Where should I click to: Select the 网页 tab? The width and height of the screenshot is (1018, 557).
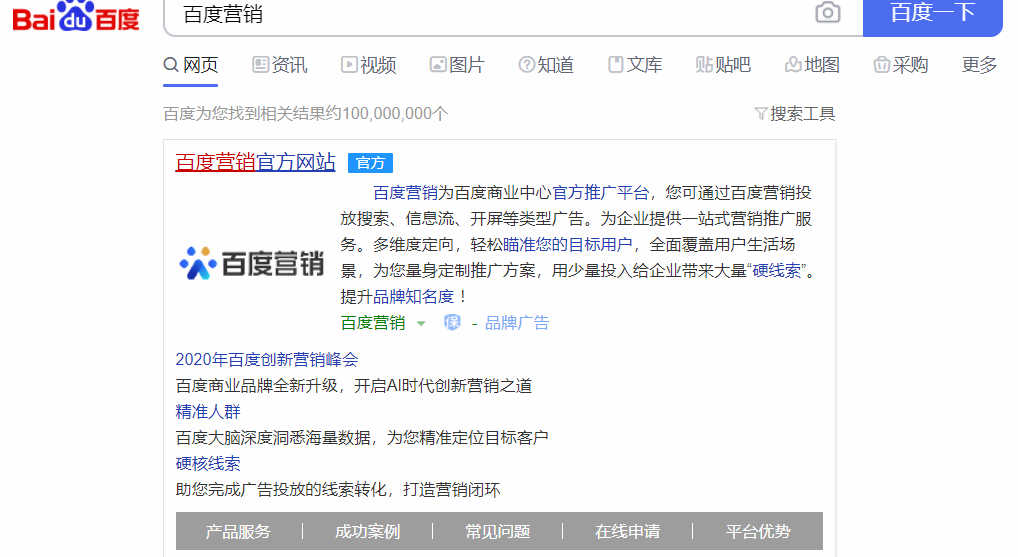(190, 65)
